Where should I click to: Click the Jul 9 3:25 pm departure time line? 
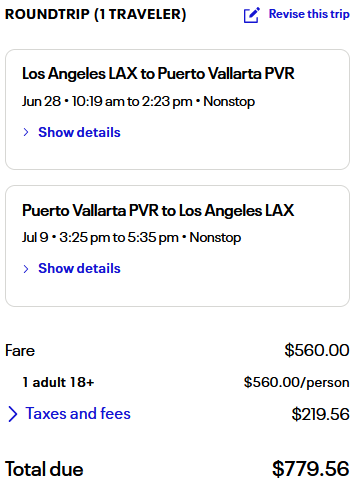(131, 238)
